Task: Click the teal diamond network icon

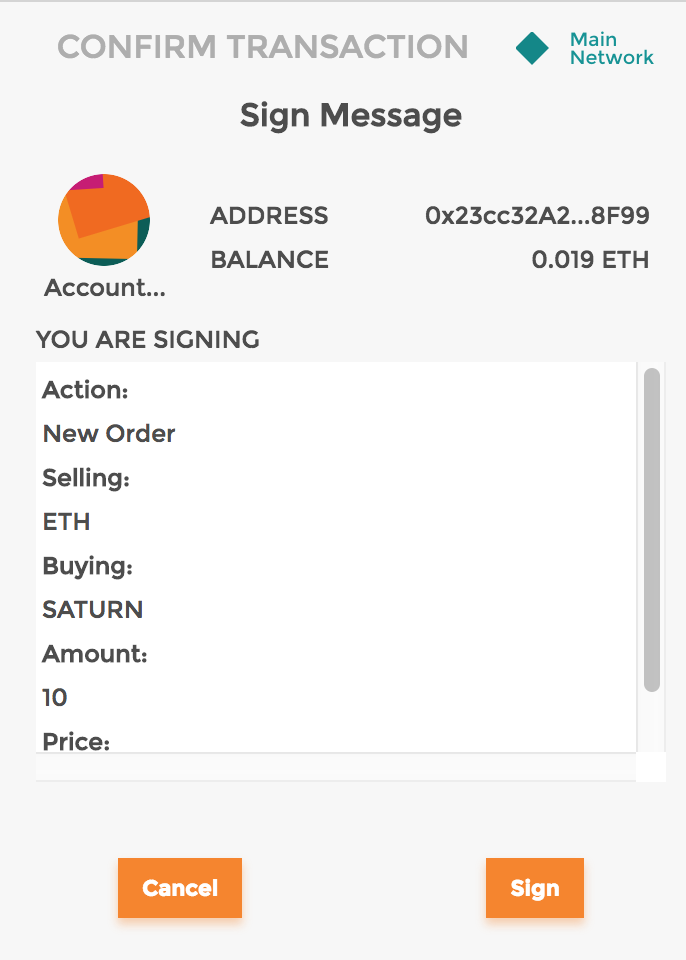Action: tap(532, 48)
